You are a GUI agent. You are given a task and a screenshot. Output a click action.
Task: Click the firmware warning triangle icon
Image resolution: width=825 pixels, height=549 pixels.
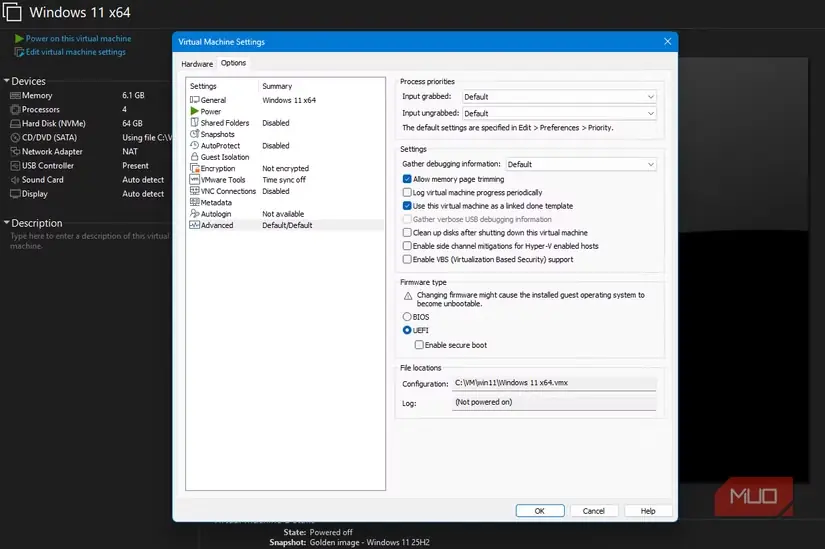point(408,296)
